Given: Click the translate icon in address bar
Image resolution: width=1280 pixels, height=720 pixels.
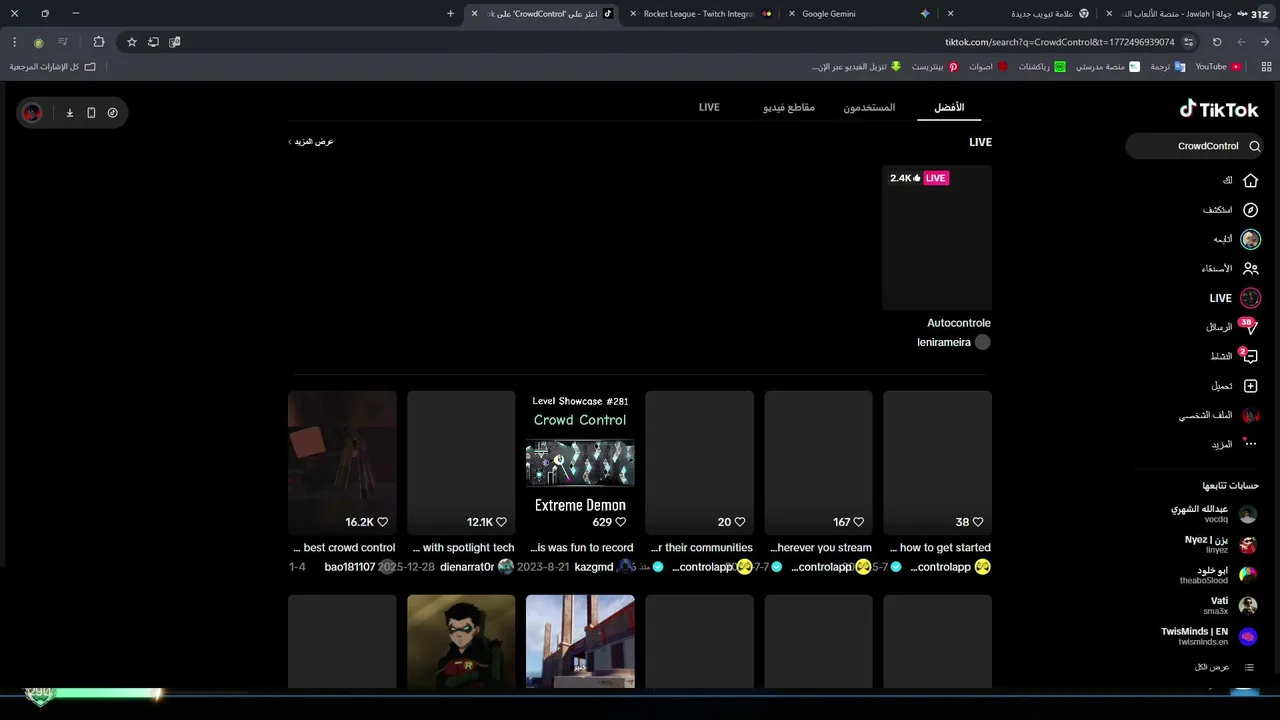Looking at the screenshot, I should tap(175, 42).
